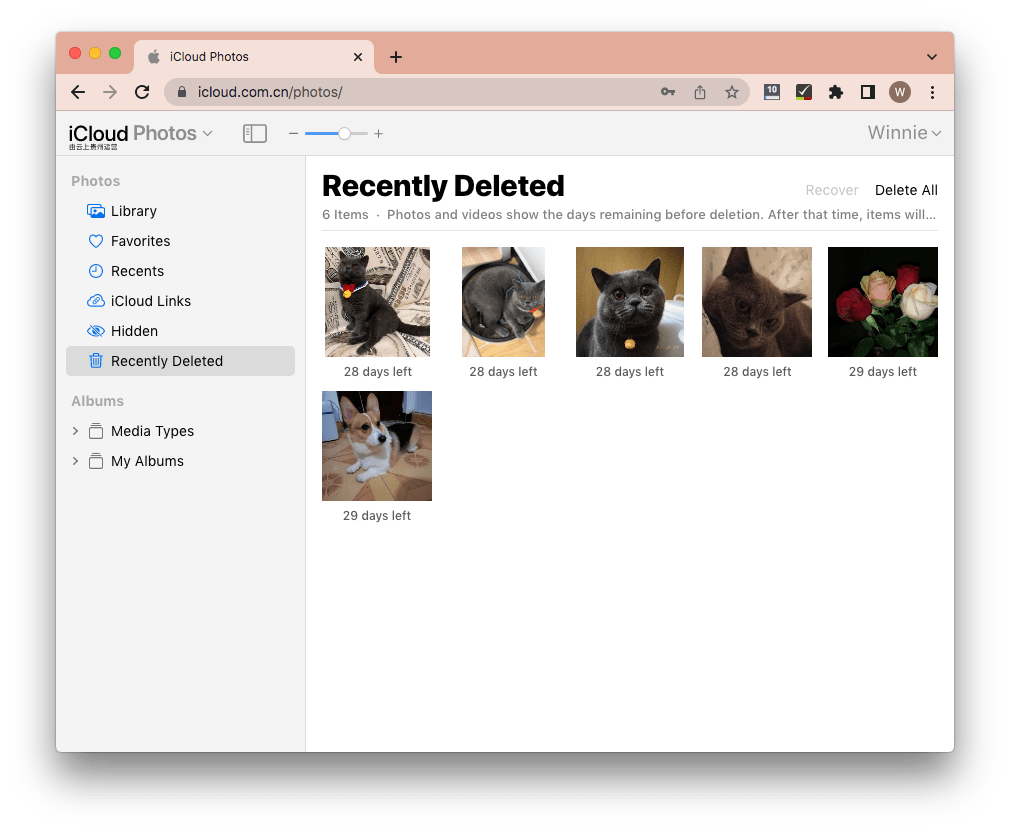1010x832 pixels.
Task: Open the iCloud Photos app switcher dropdown
Action: pyautogui.click(x=209, y=133)
